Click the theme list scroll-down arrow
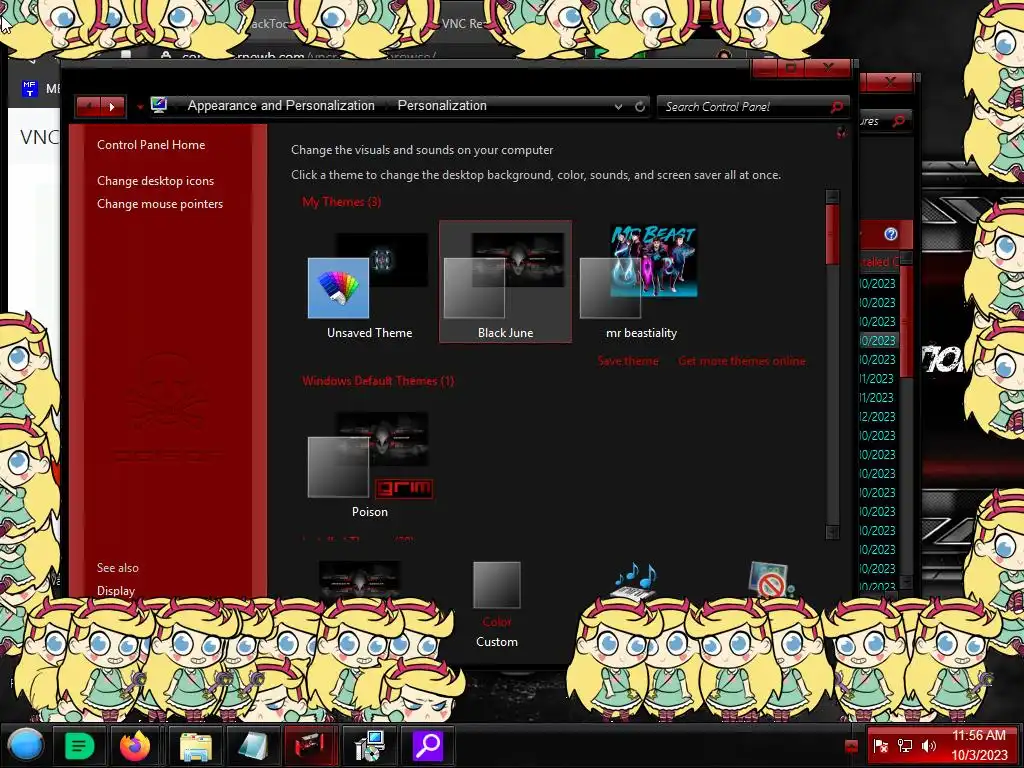The image size is (1024, 768). click(832, 532)
